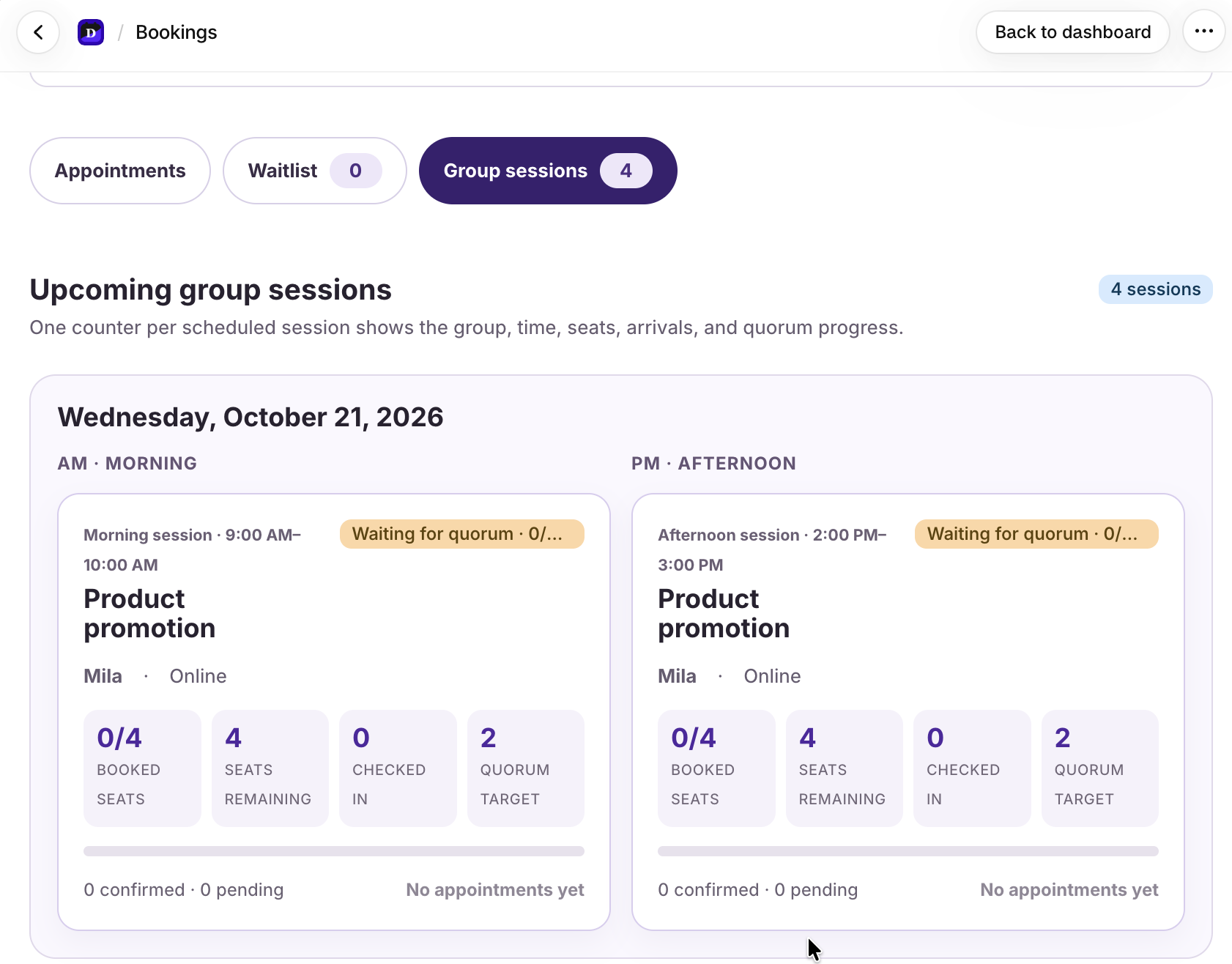Click 2 Quorum Target in Afternoon session
This screenshot has width=1232, height=964.
pyautogui.click(x=1100, y=768)
